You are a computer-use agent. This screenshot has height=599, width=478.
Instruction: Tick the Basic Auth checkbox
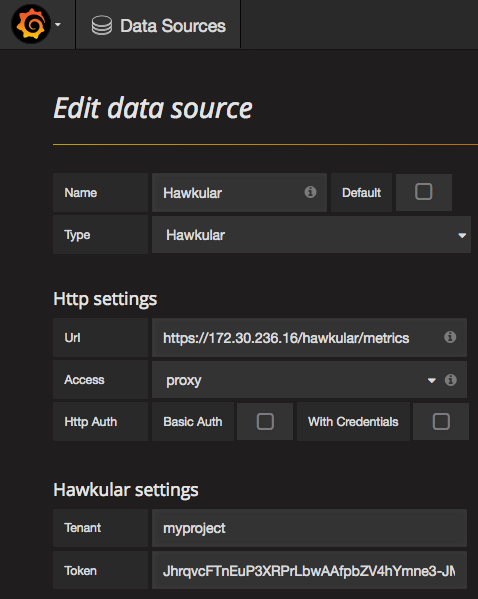pos(265,422)
